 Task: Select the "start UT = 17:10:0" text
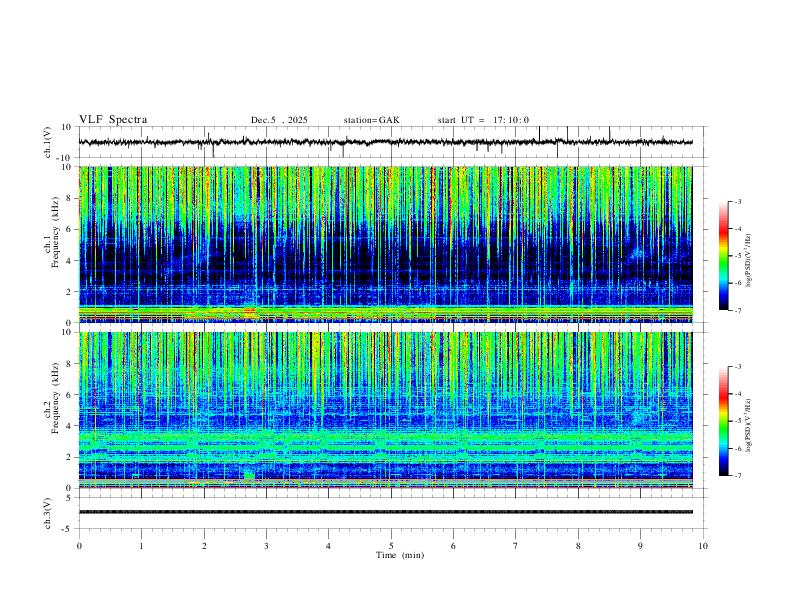coord(483,120)
